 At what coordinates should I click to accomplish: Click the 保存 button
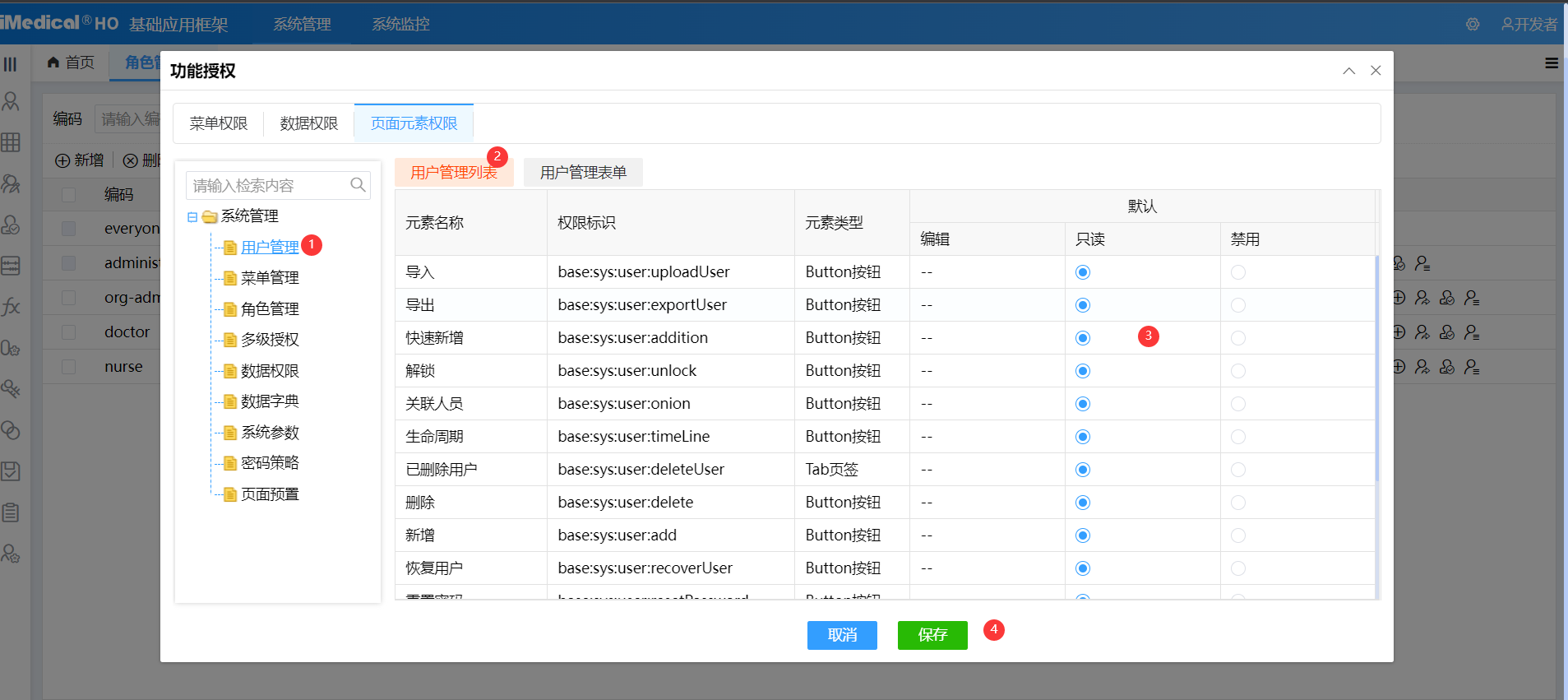pyautogui.click(x=932, y=635)
